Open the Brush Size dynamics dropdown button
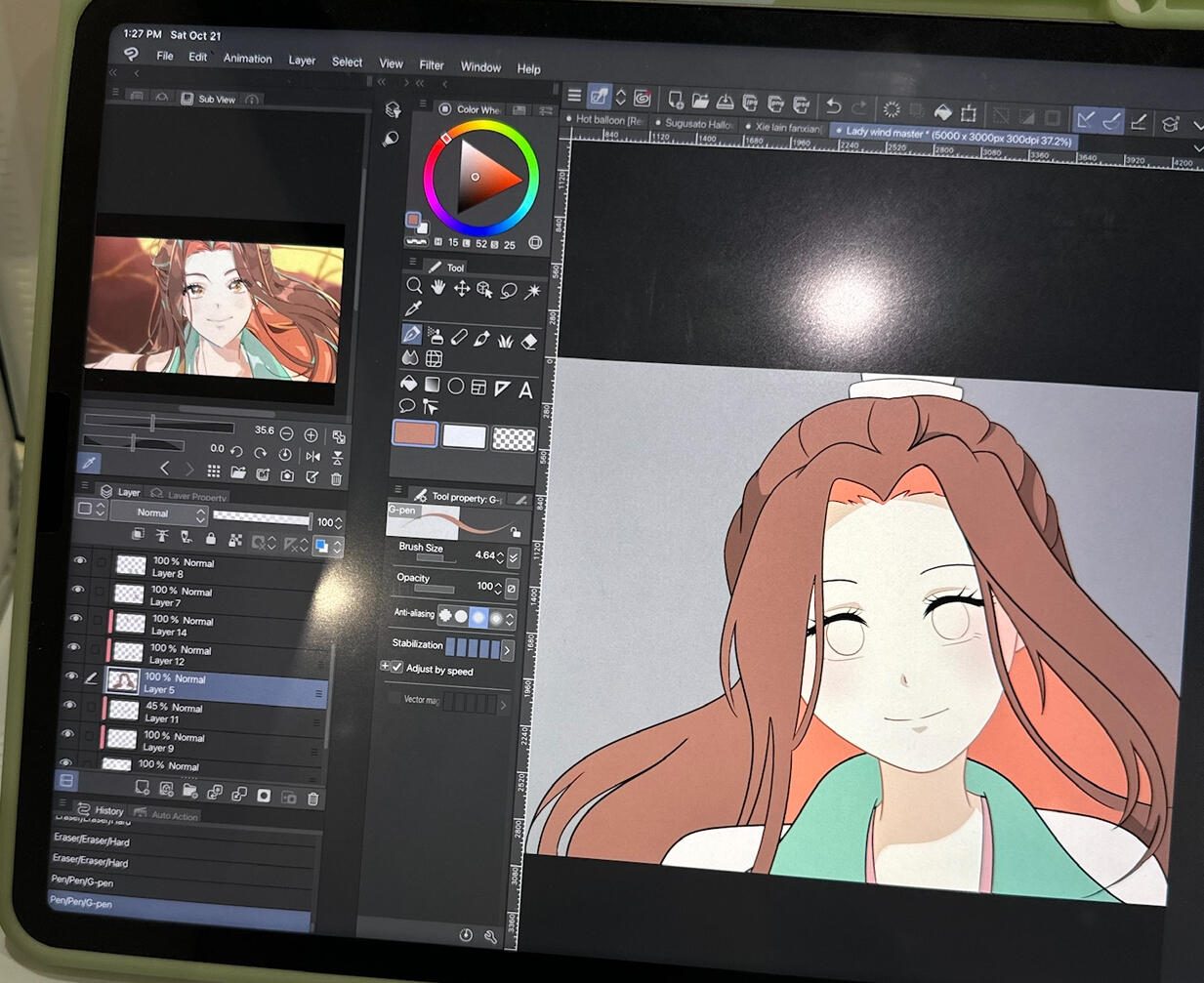The height and width of the screenshot is (983, 1204). pos(514,557)
